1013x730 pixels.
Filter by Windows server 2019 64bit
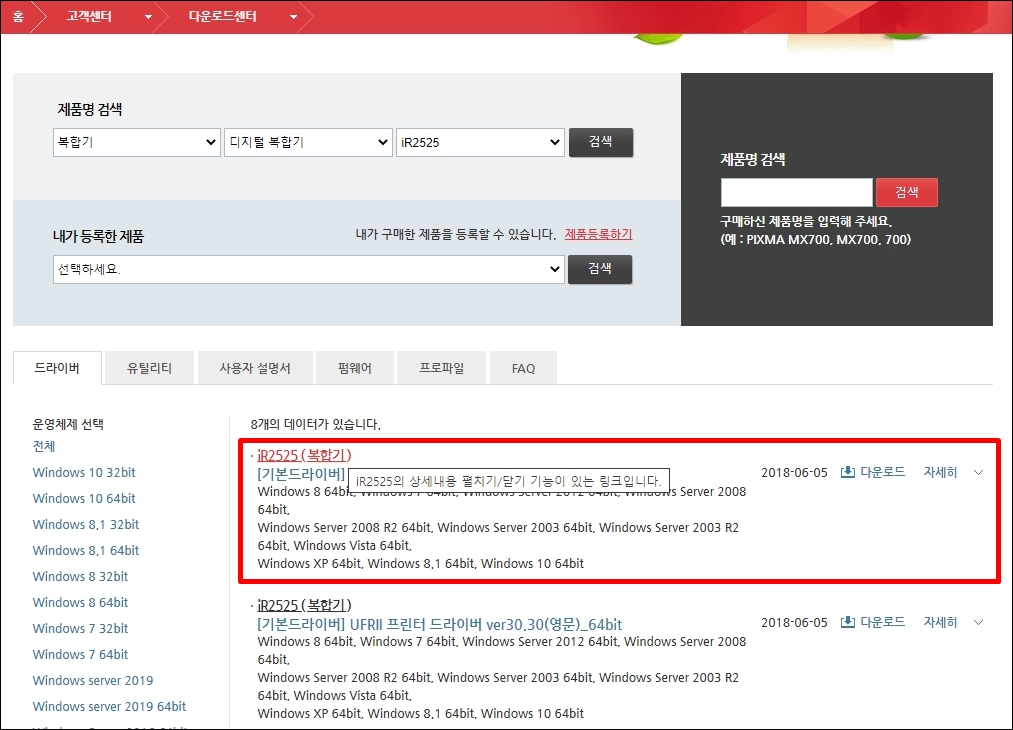pyautogui.click(x=109, y=706)
